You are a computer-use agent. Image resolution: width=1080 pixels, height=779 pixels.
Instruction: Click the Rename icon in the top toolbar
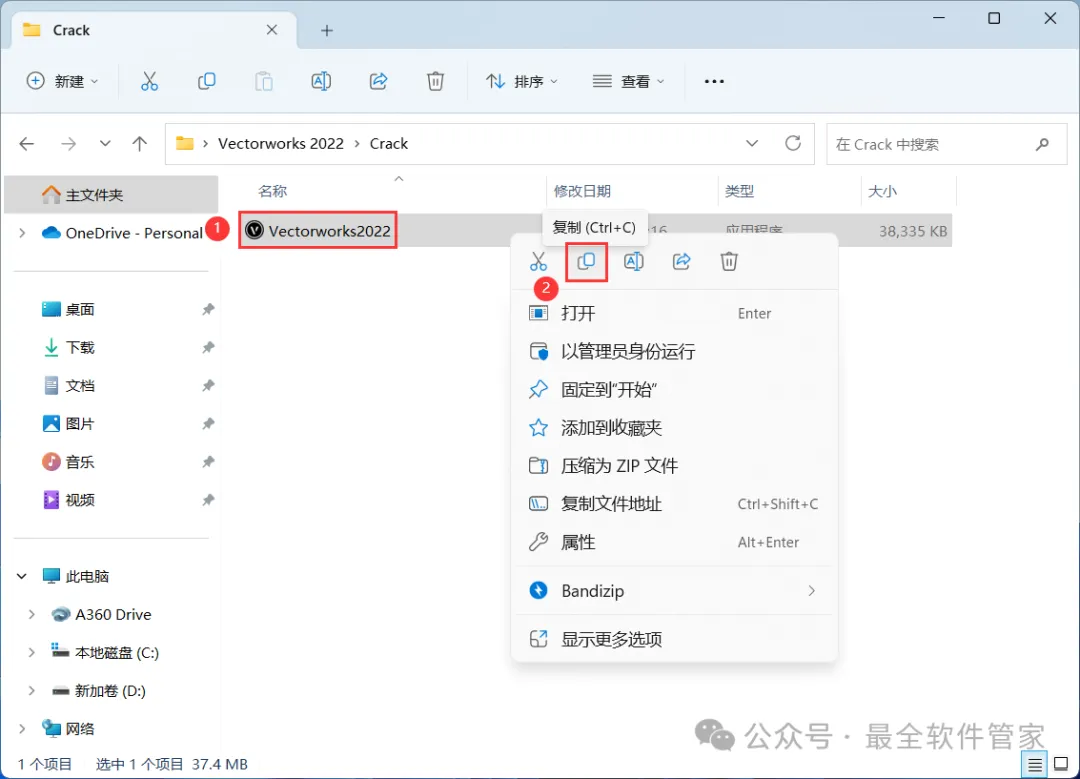[x=321, y=81]
